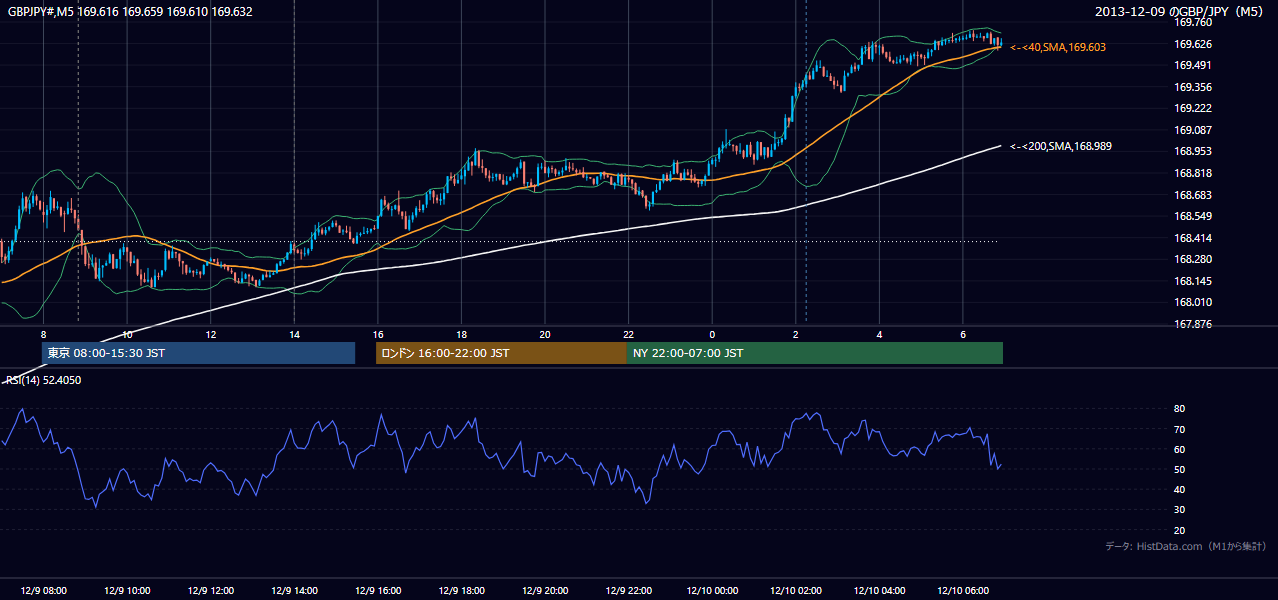Click the 12/9 20:00 time axis label
This screenshot has height=600, width=1278.
coord(545,591)
